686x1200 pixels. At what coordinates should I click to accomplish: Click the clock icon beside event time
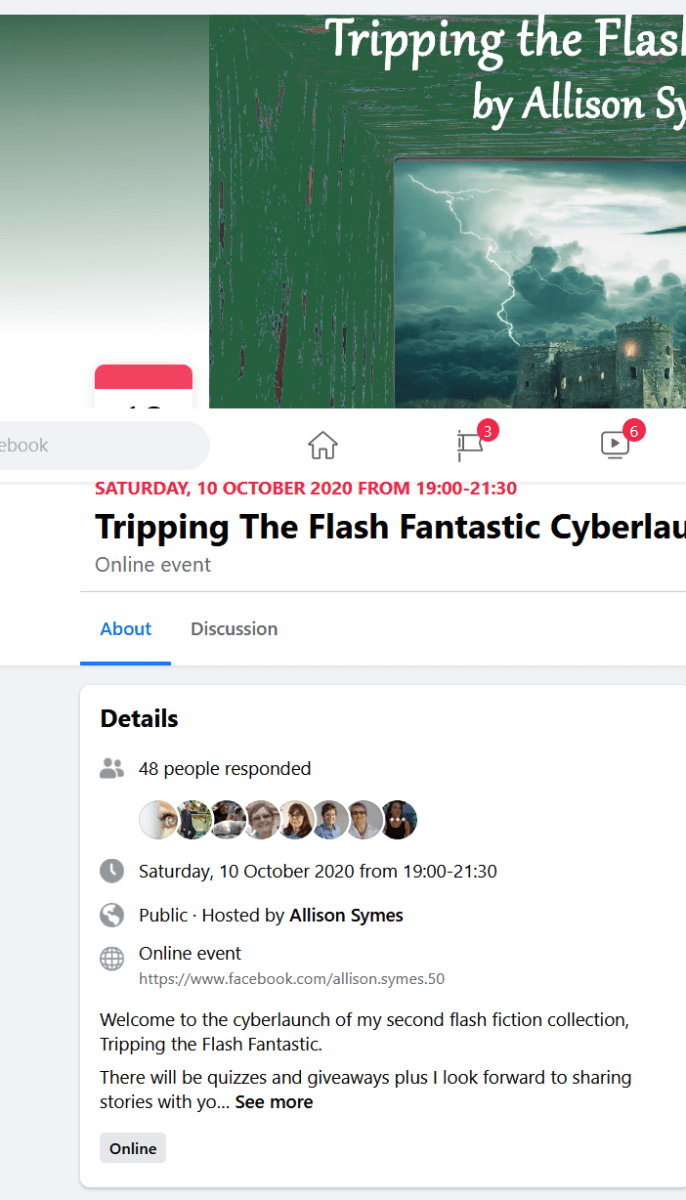click(112, 871)
